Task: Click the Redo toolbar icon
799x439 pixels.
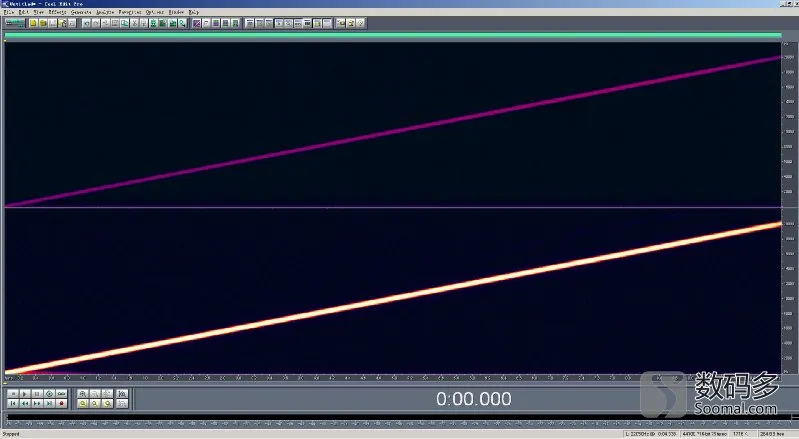Action: [x=96, y=23]
